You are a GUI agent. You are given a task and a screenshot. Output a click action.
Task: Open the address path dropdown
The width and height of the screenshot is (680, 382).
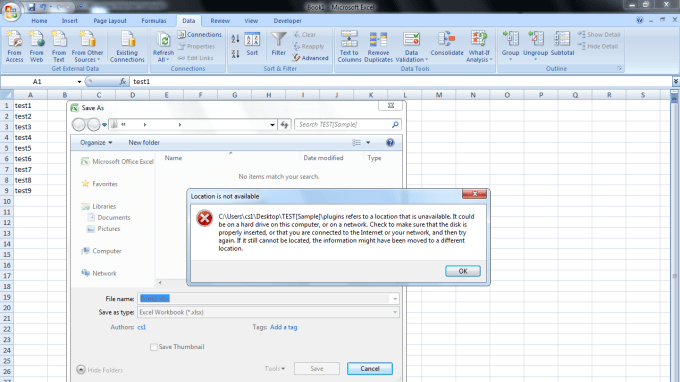[x=272, y=124]
